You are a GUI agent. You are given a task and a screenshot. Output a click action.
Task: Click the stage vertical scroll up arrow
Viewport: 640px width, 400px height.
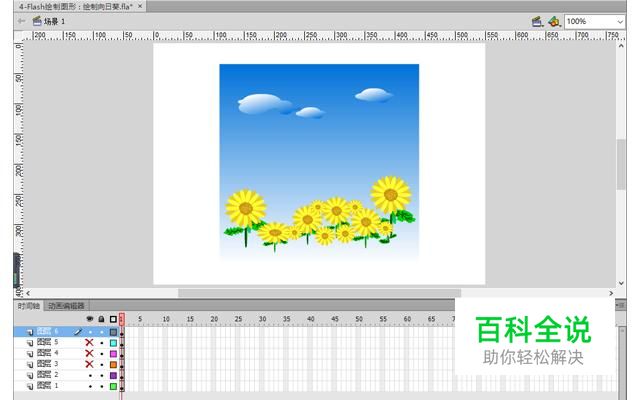621,46
